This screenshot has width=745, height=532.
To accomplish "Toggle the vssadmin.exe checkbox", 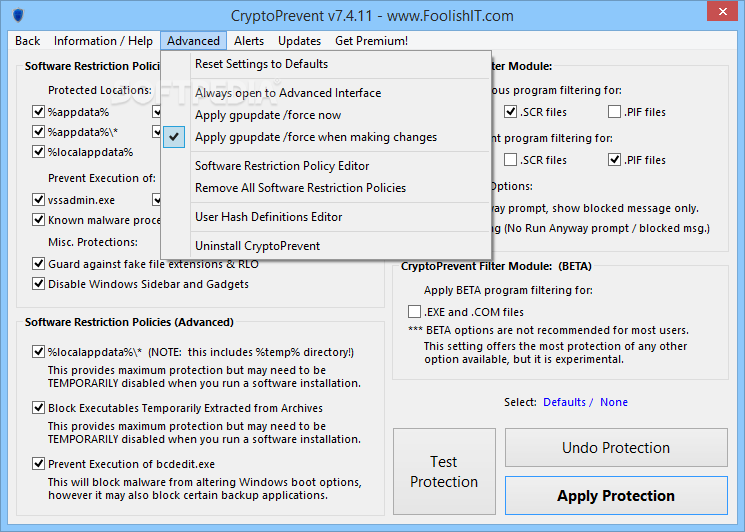I will click(38, 200).
